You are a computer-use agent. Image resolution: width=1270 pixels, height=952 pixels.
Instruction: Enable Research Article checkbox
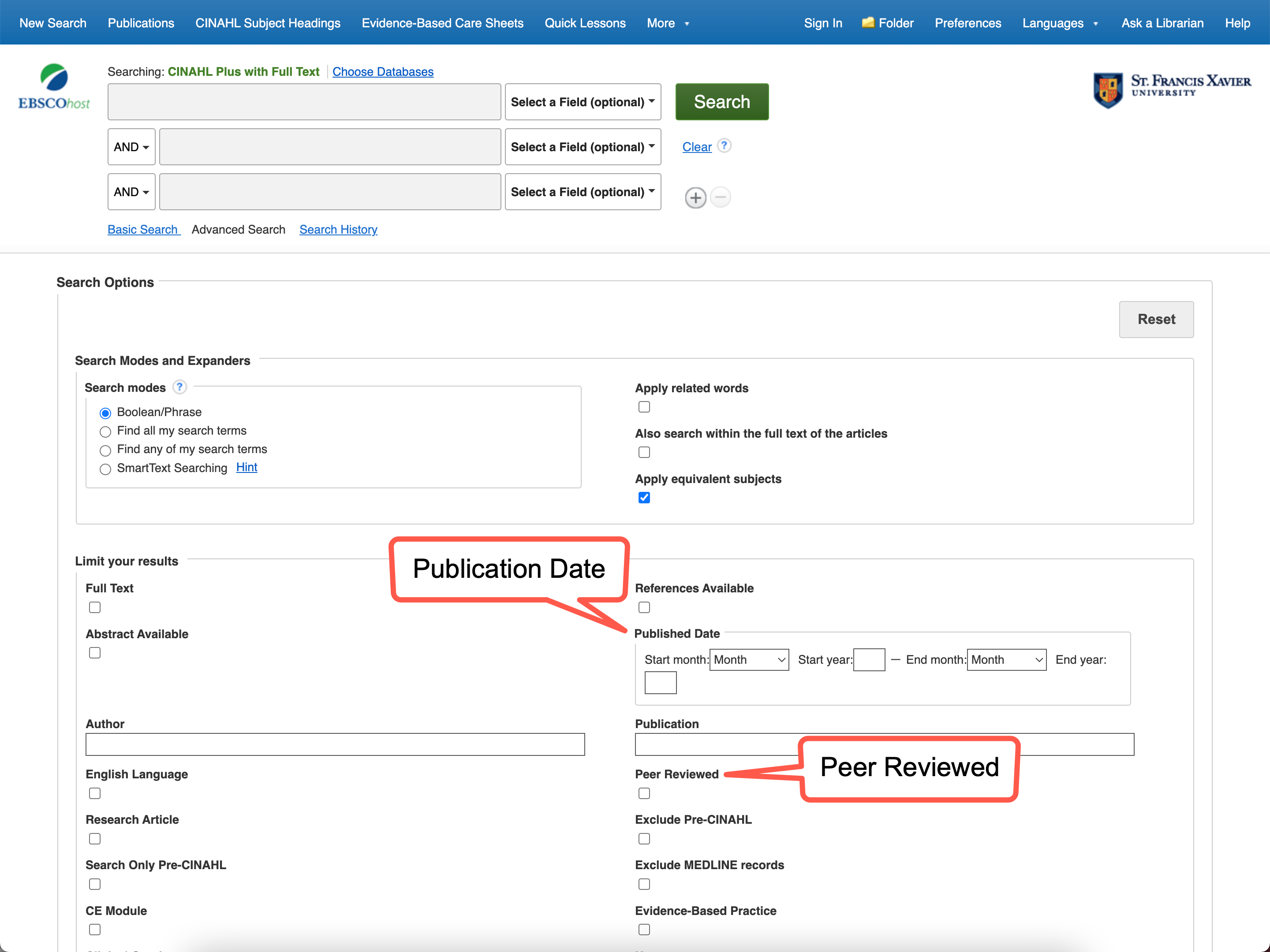coord(95,838)
